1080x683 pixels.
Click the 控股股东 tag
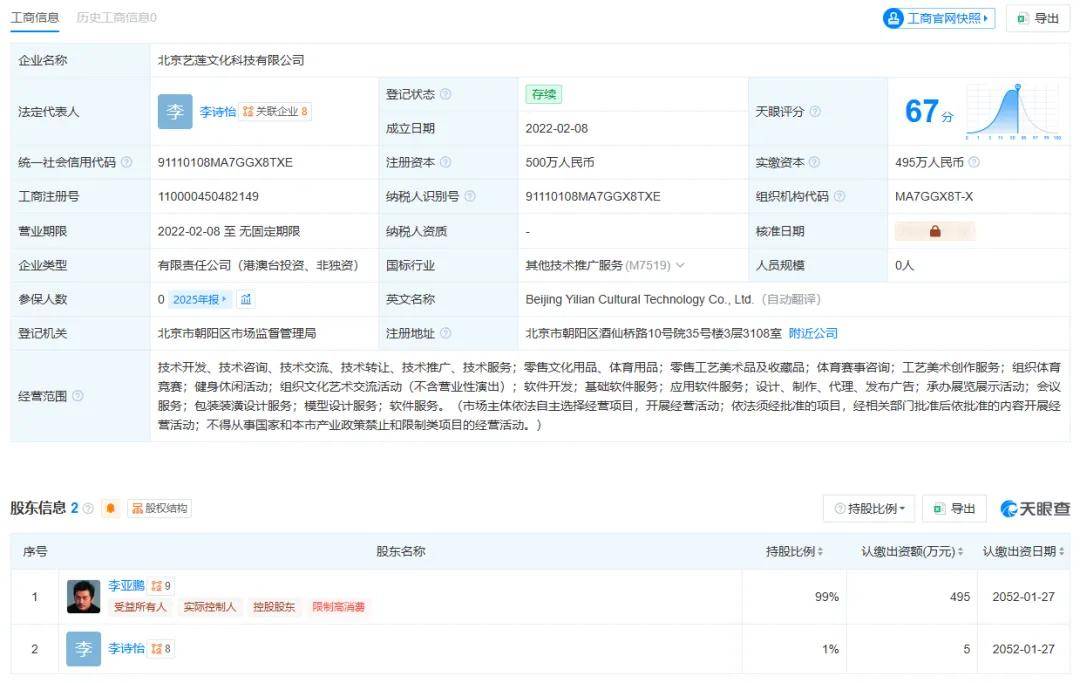273,607
